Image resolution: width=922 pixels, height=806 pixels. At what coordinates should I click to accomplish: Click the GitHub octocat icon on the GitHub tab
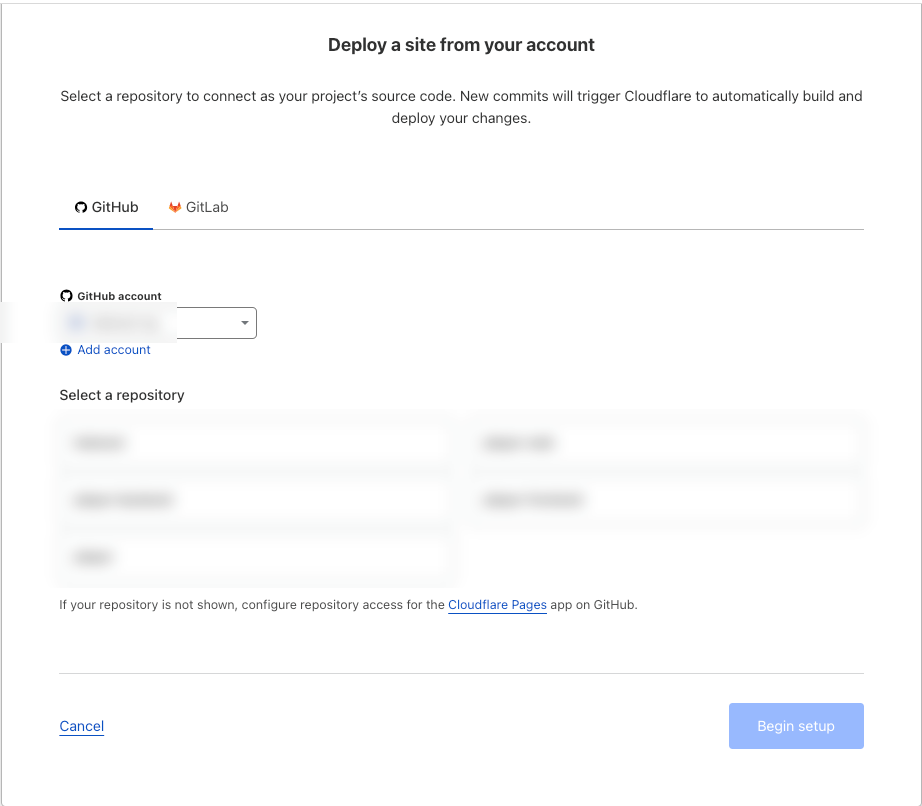[x=80, y=207]
